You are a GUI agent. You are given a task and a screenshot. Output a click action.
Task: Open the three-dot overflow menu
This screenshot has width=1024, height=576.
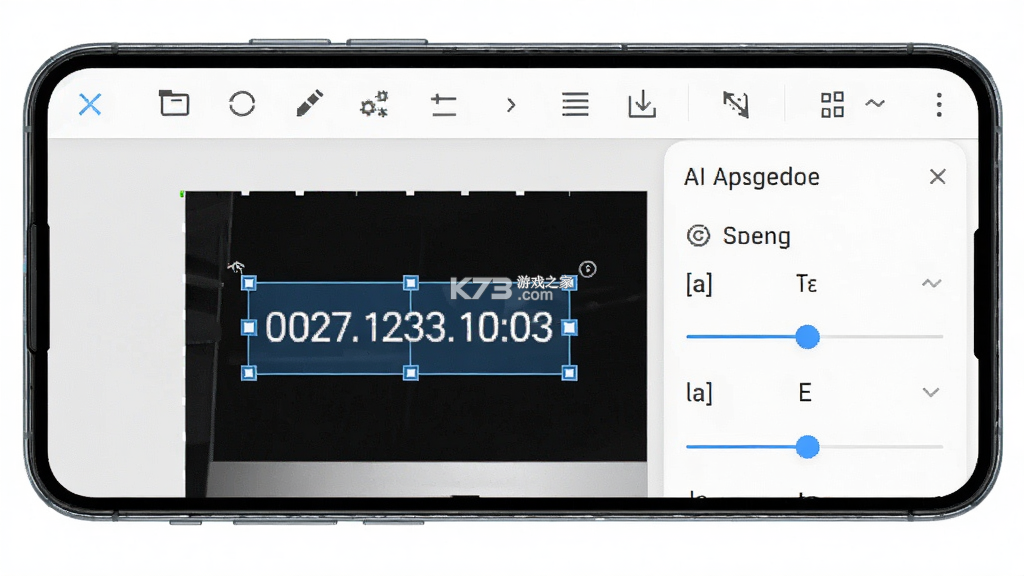939,104
